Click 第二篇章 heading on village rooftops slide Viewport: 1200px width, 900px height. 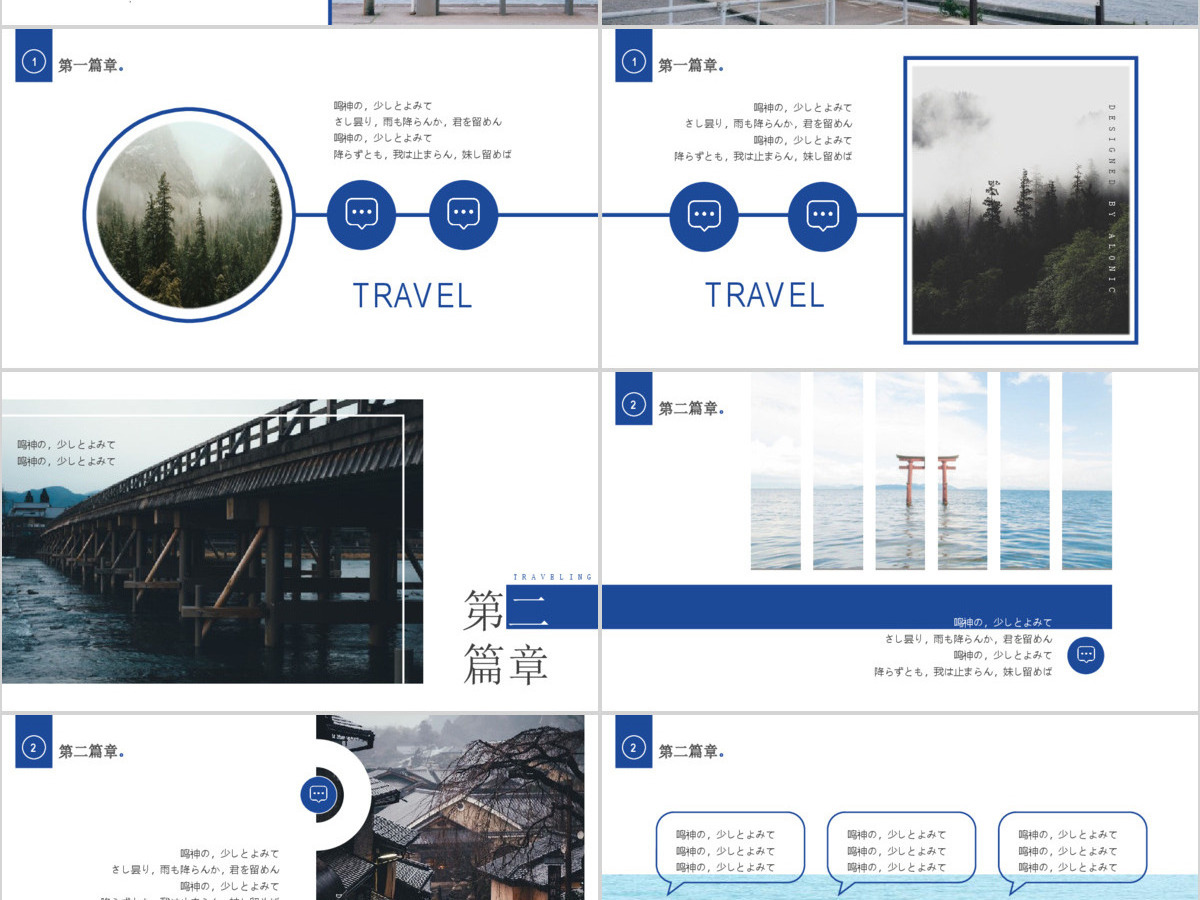(91, 752)
